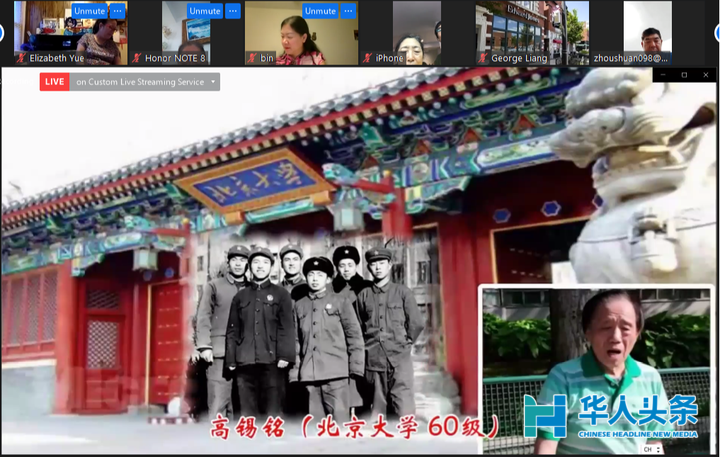
Task: Open more options for Elizabeth Yue
Action: coord(117,11)
